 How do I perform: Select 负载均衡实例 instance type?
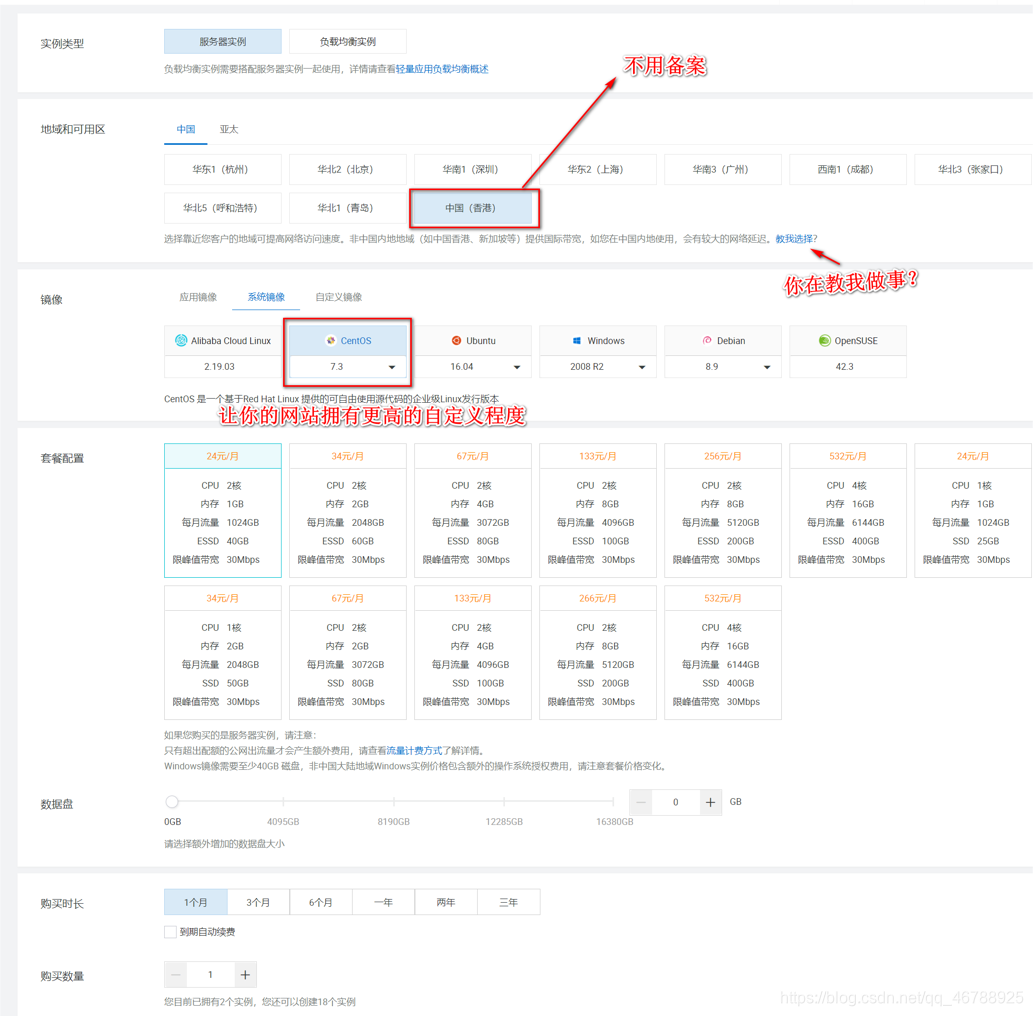pyautogui.click(x=348, y=42)
